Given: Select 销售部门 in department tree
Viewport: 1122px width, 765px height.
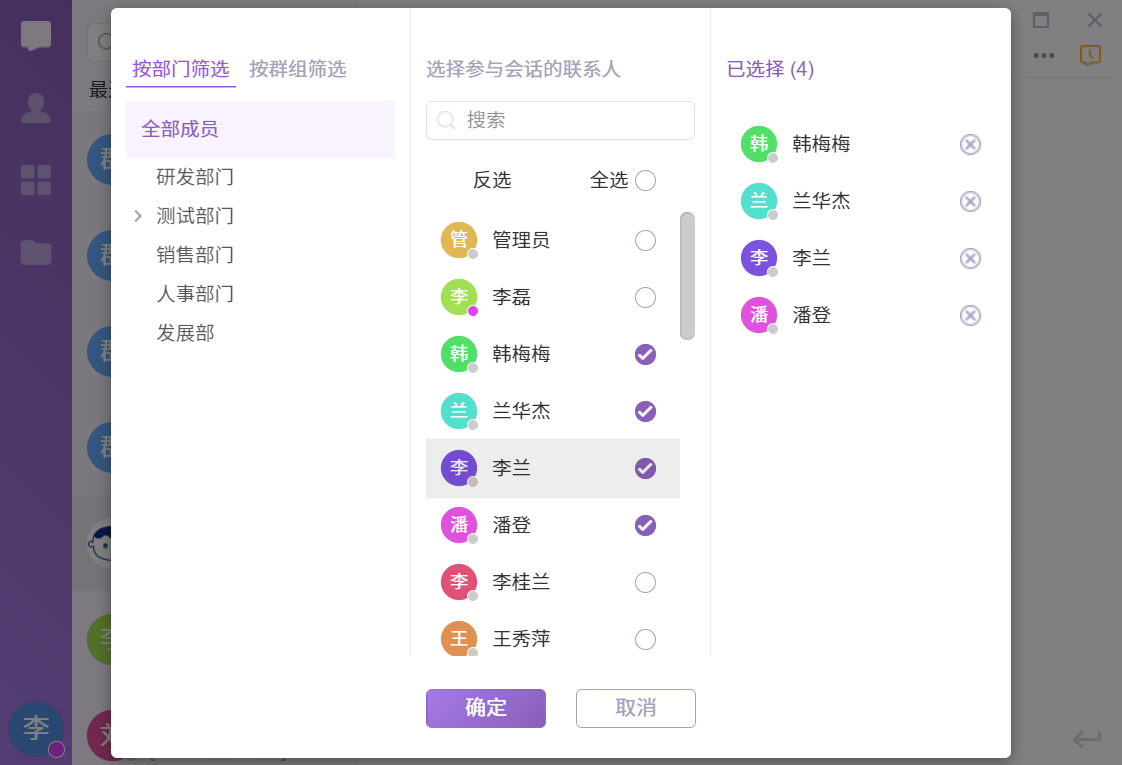Looking at the screenshot, I should 195,255.
